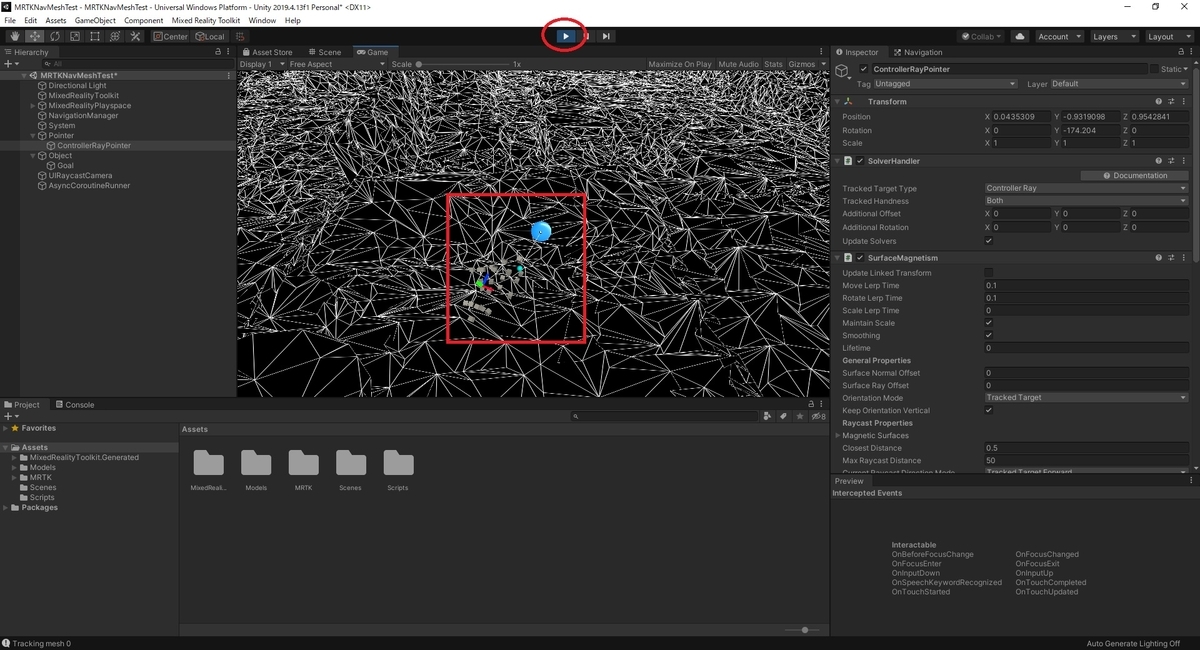Switch to the Console tab
Image resolution: width=1200 pixels, height=650 pixels.
(x=74, y=405)
